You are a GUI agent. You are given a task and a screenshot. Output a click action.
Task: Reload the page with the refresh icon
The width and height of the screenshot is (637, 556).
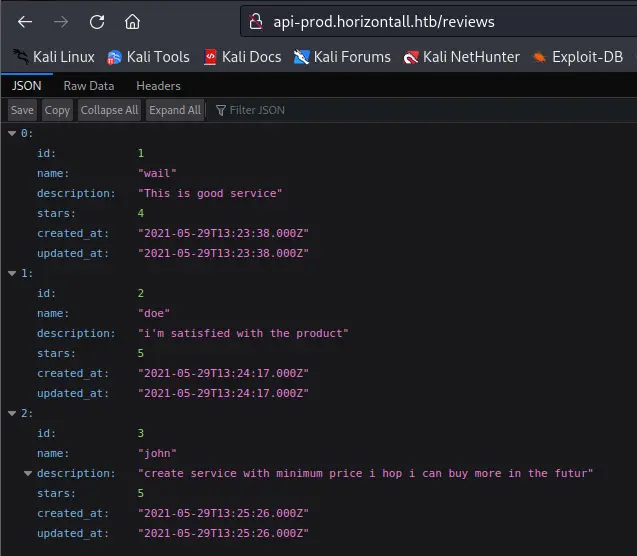(97, 22)
